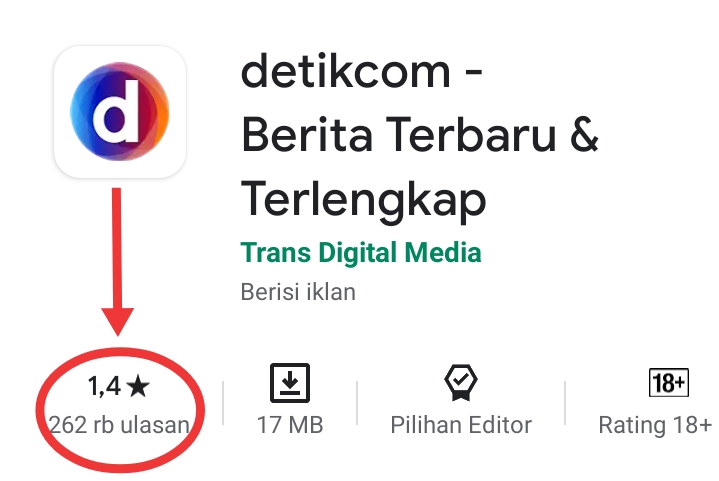The image size is (719, 481).
Task: Tap the download size icon
Action: [x=290, y=383]
